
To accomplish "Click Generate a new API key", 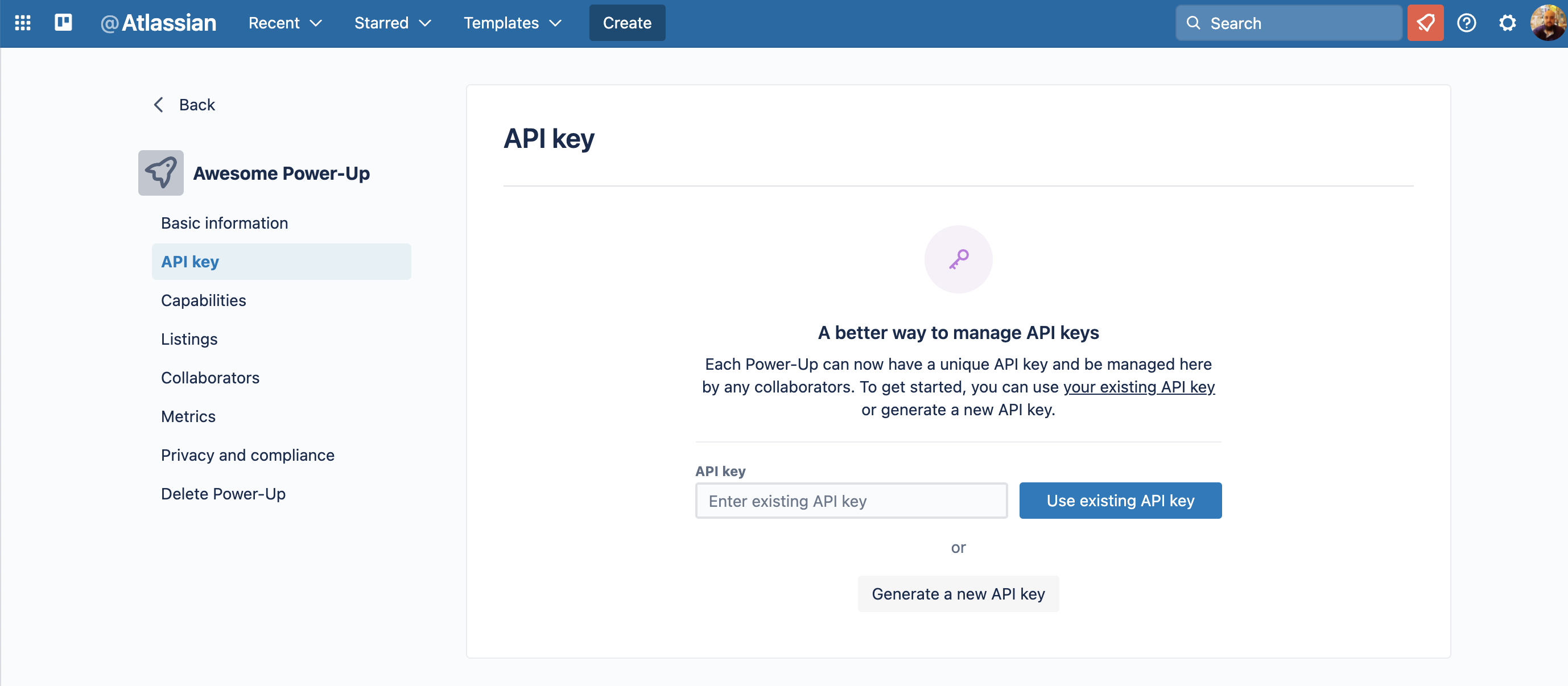I will pyautogui.click(x=958, y=593).
